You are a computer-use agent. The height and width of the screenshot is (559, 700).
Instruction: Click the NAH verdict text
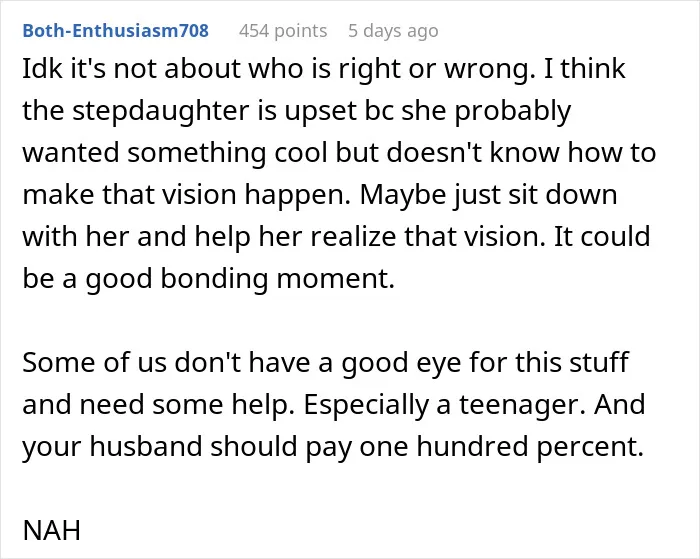(51, 530)
